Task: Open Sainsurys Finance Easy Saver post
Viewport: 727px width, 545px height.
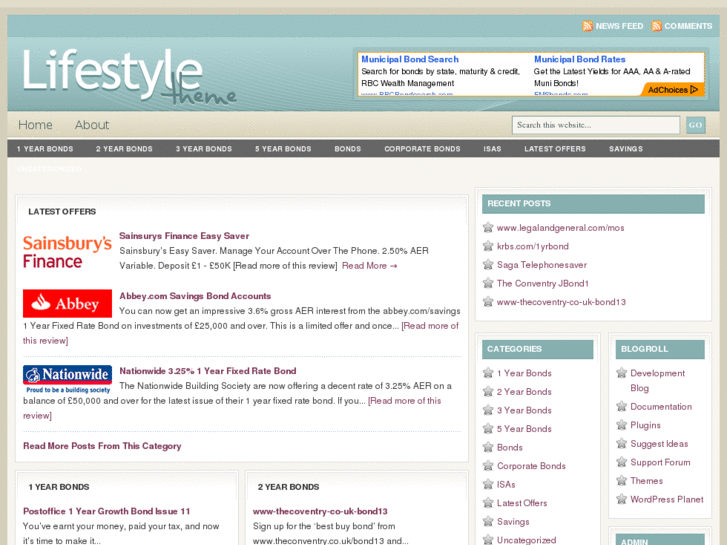Action: (184, 236)
